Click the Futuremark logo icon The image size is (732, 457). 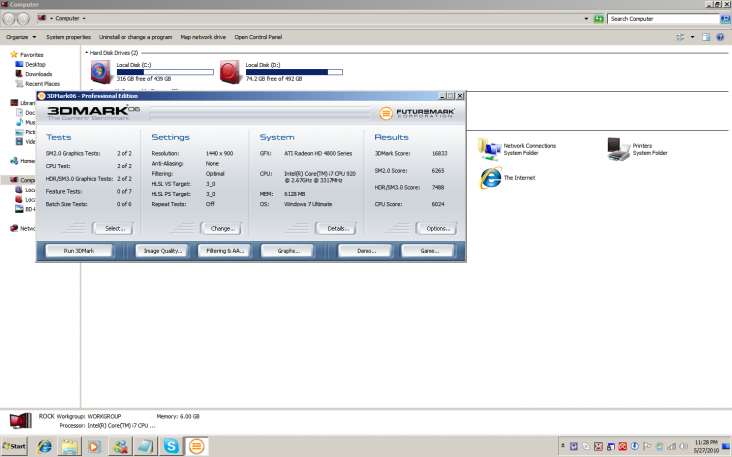(386, 113)
